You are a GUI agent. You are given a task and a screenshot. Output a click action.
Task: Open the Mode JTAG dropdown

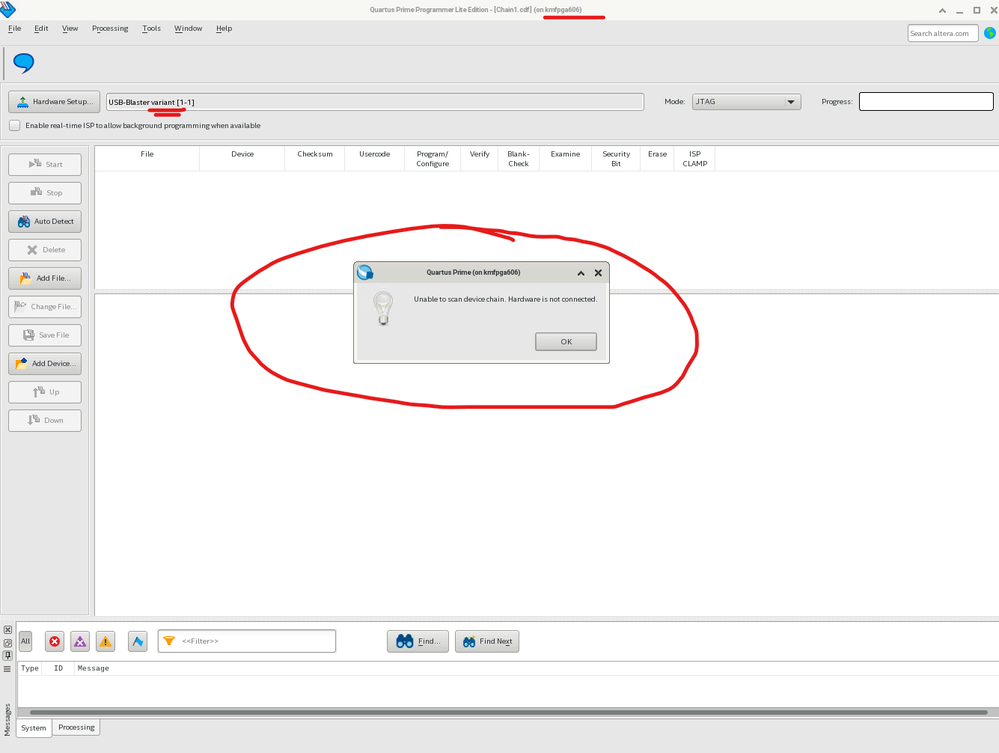point(746,101)
